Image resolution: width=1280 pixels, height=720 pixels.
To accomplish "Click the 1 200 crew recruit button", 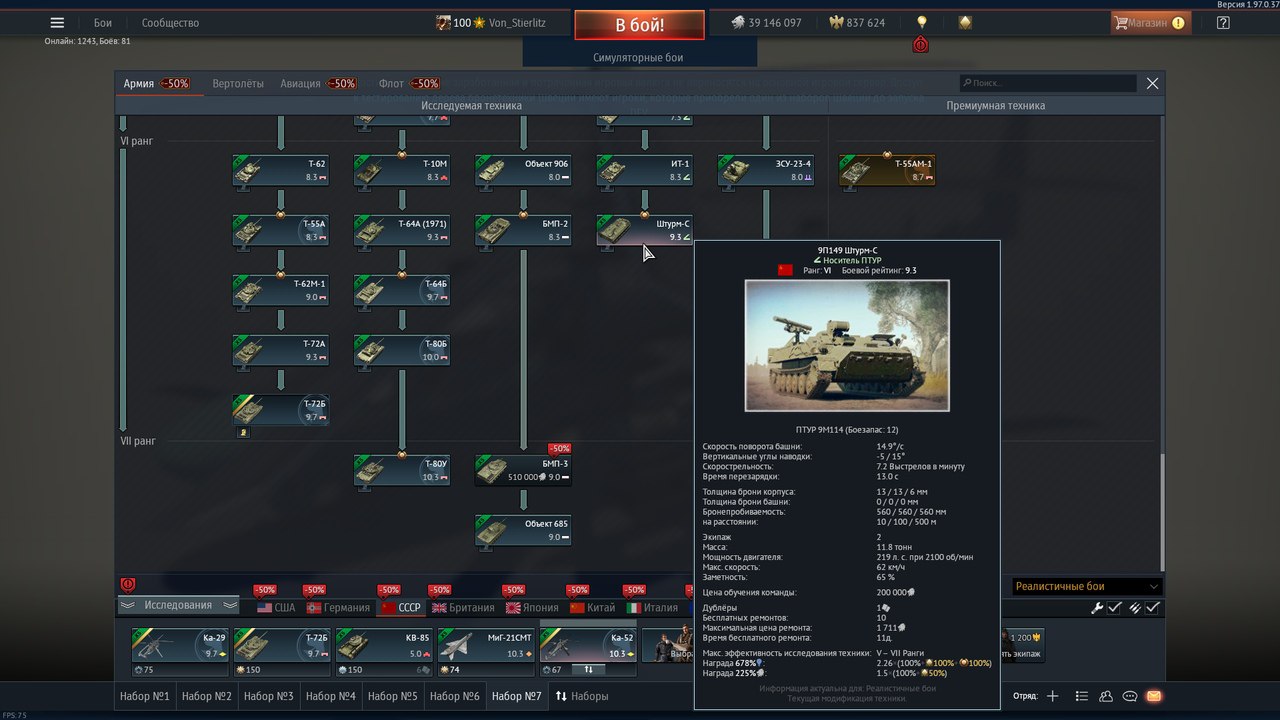I will (1024, 645).
